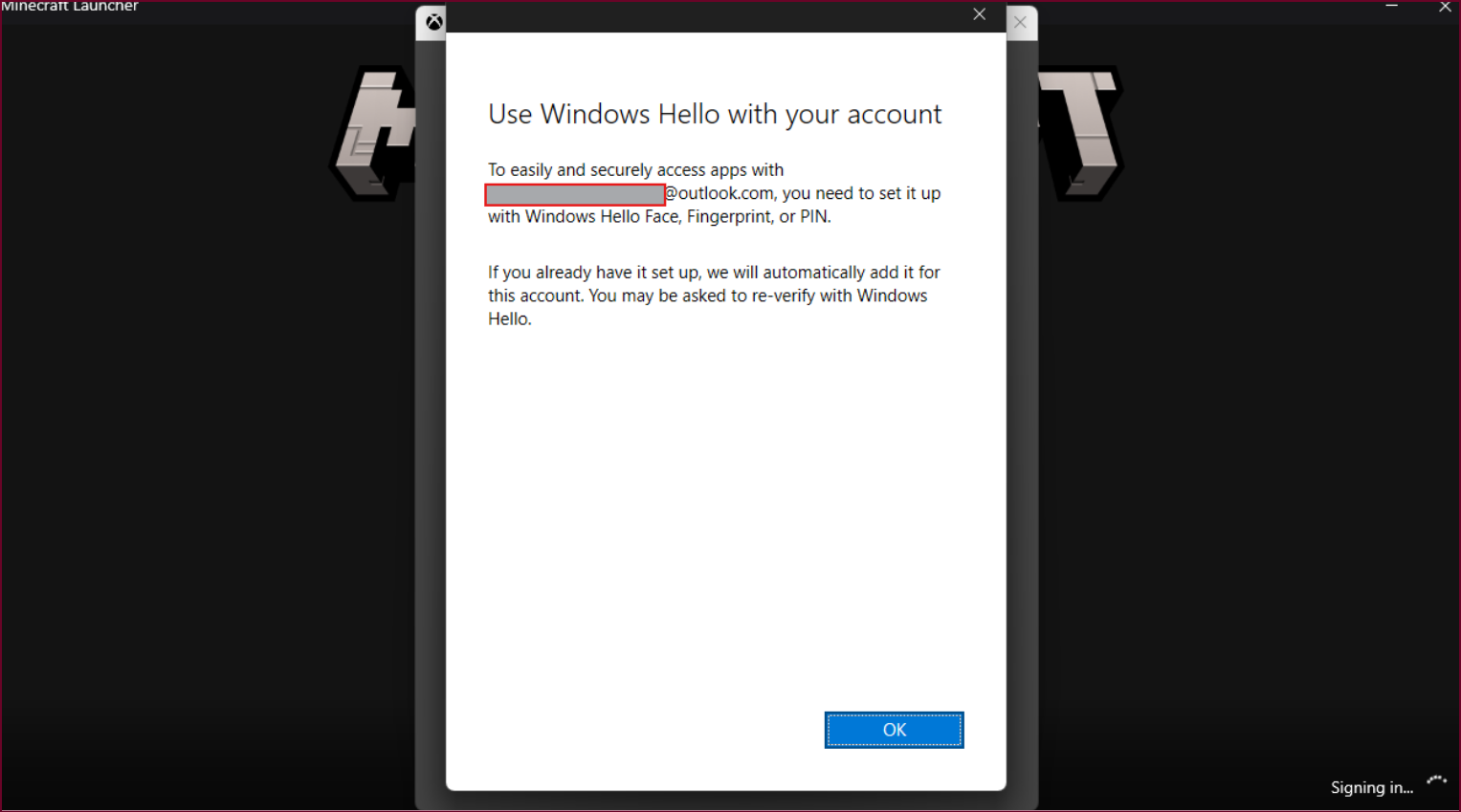Close the Windows Hello dialog with X

pyautogui.click(x=979, y=14)
